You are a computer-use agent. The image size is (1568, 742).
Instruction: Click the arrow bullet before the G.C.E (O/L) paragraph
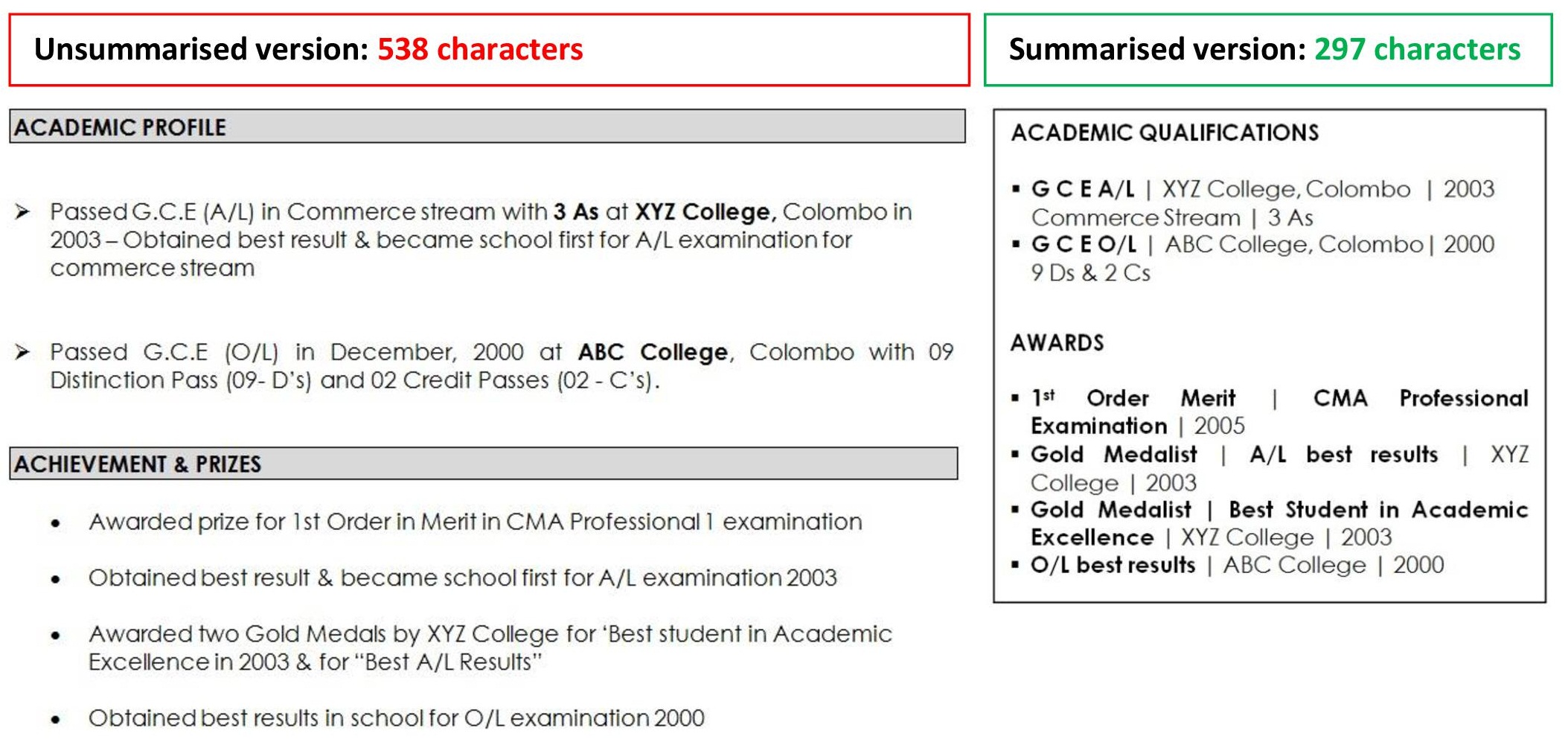point(22,352)
